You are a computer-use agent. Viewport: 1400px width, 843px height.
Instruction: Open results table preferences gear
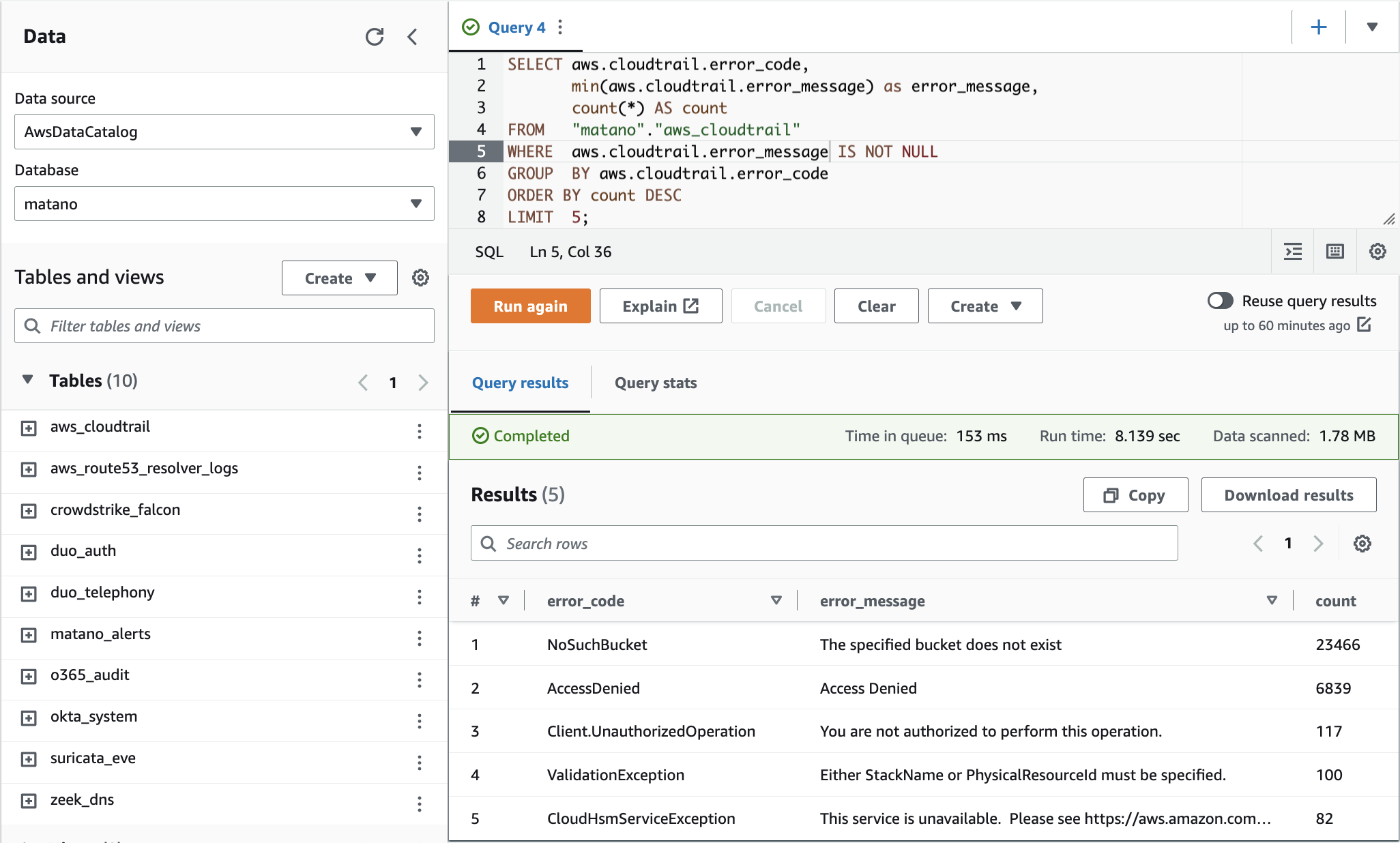point(1362,544)
